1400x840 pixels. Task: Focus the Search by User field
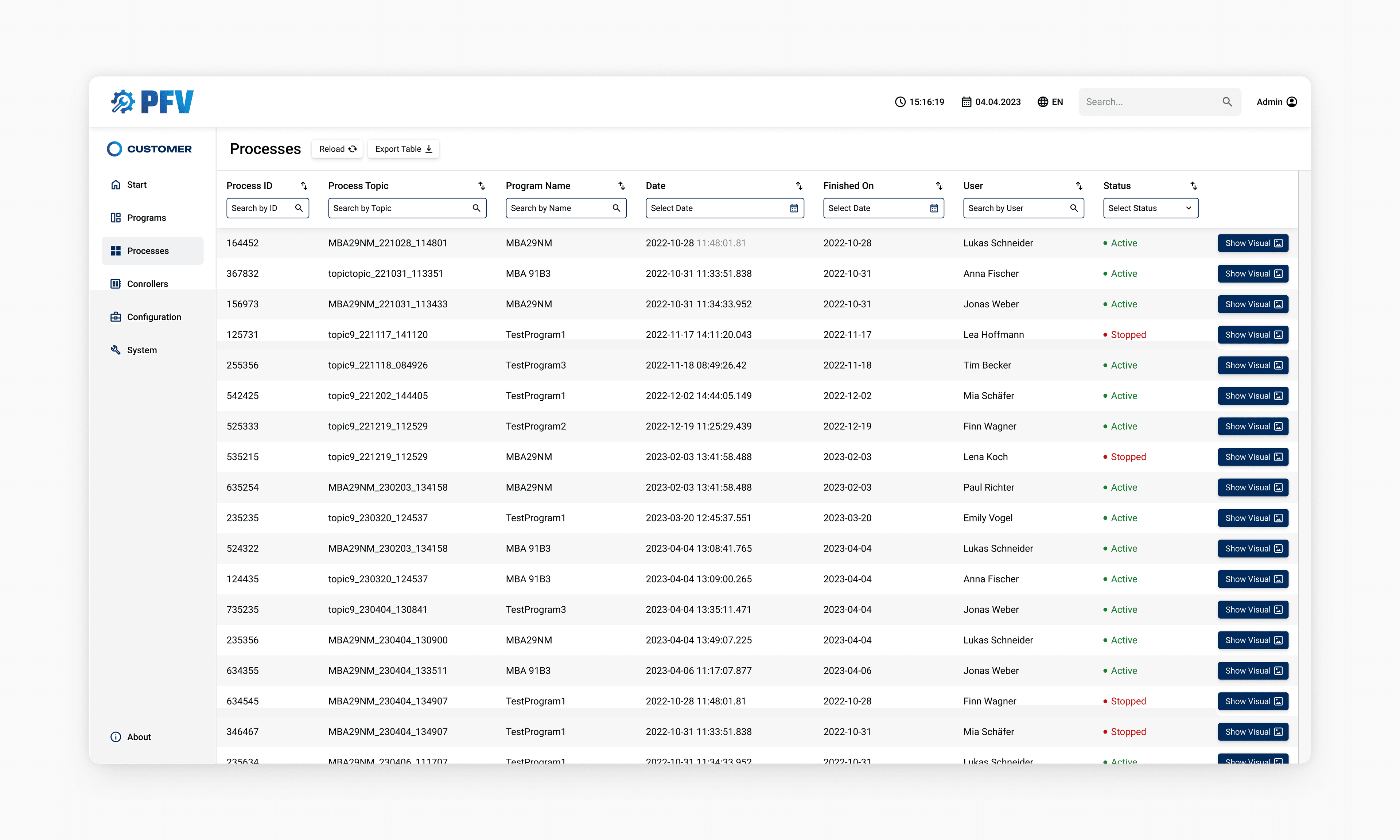1024,208
